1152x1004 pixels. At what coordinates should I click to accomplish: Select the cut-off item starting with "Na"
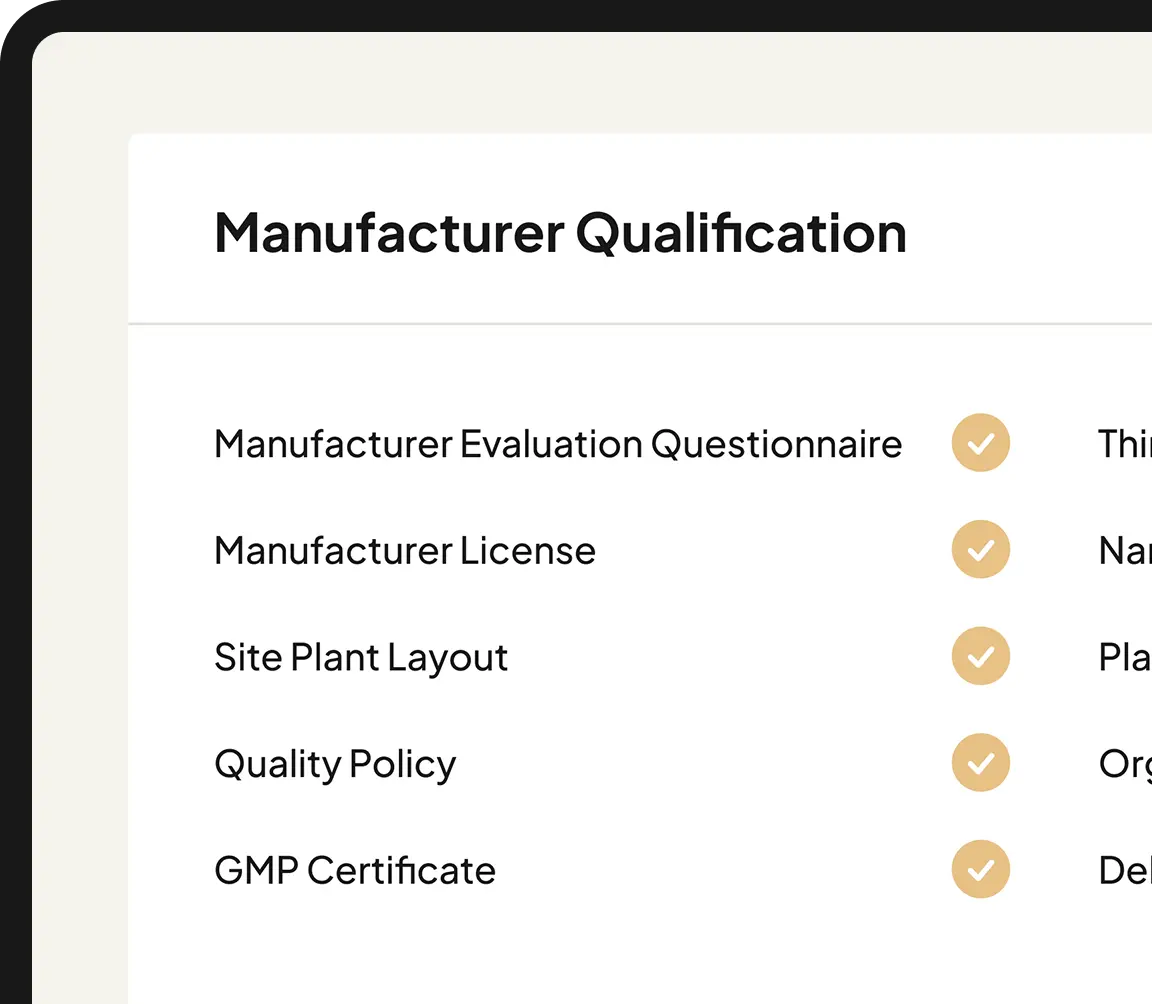coord(1125,551)
